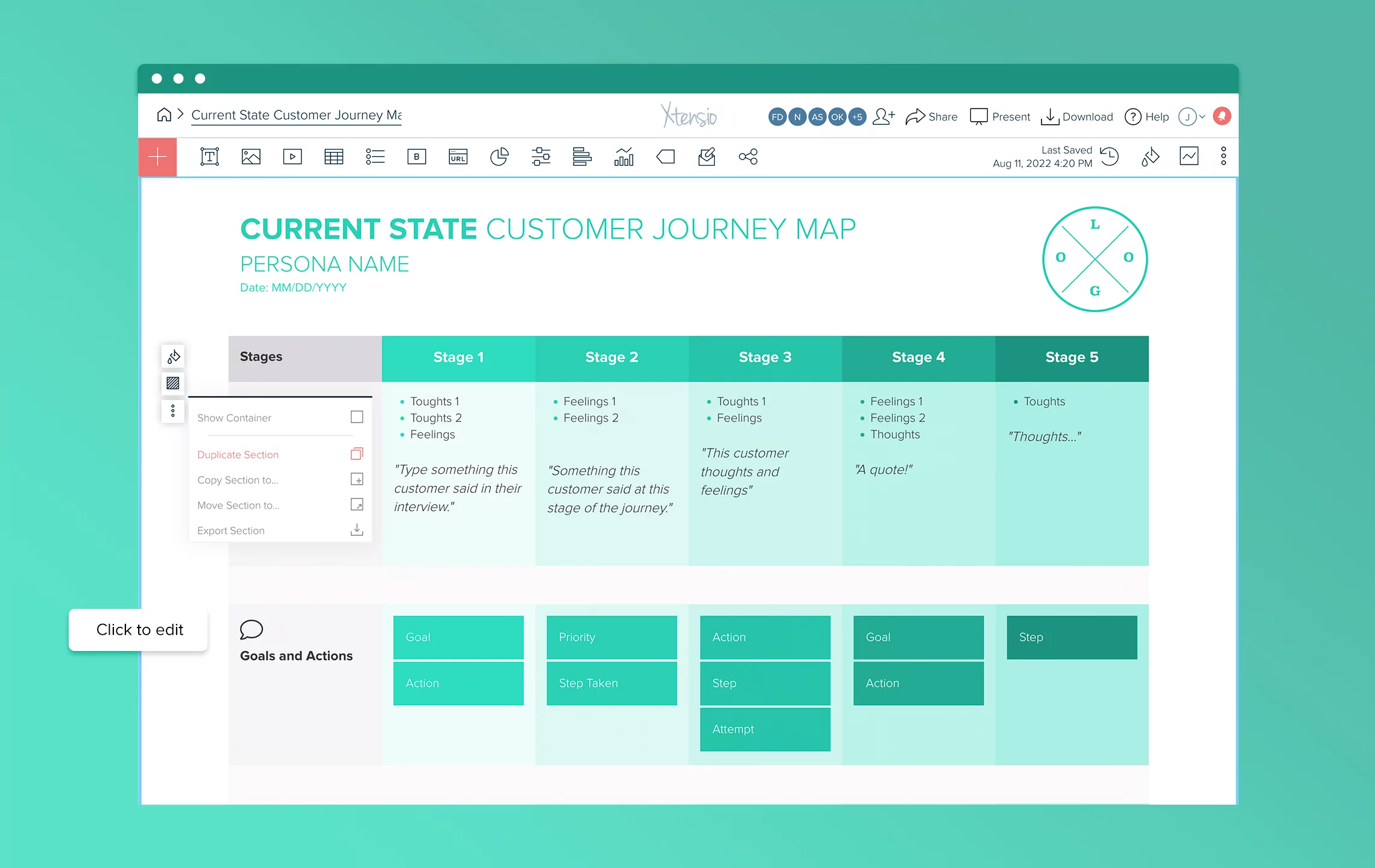1375x868 pixels.
Task: Add a video with the video icon
Action: 292,157
